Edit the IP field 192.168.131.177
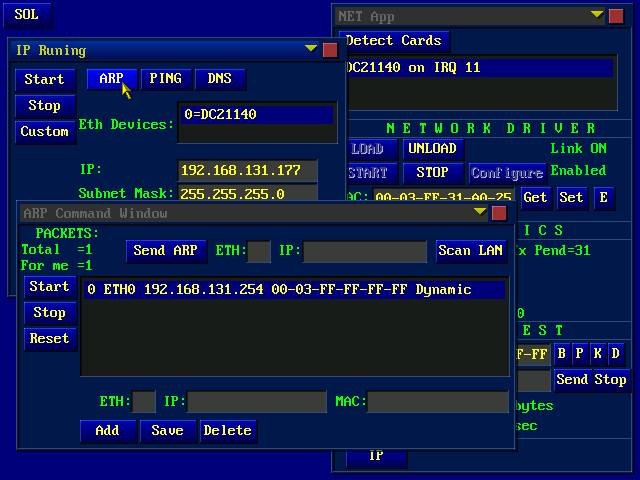This screenshot has height=480, width=640. point(247,171)
